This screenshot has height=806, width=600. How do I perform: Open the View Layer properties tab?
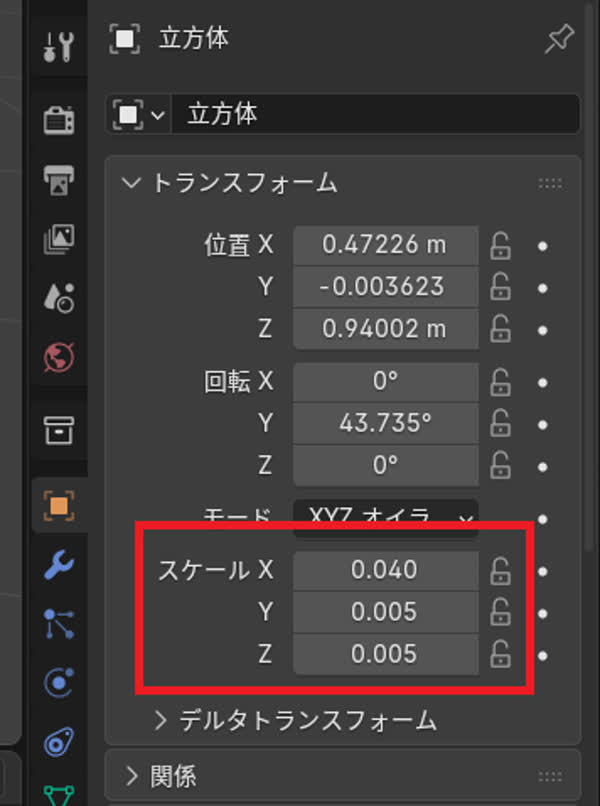(59, 240)
